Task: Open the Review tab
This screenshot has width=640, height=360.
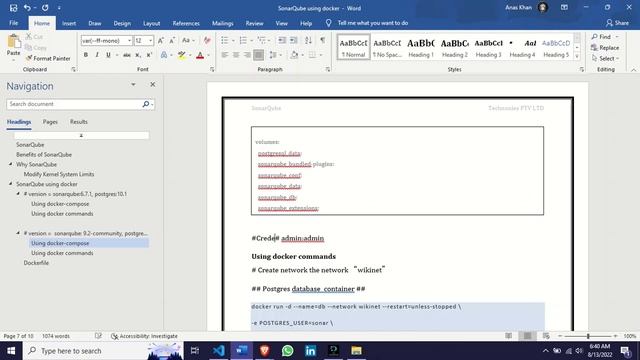Action: coord(254,23)
